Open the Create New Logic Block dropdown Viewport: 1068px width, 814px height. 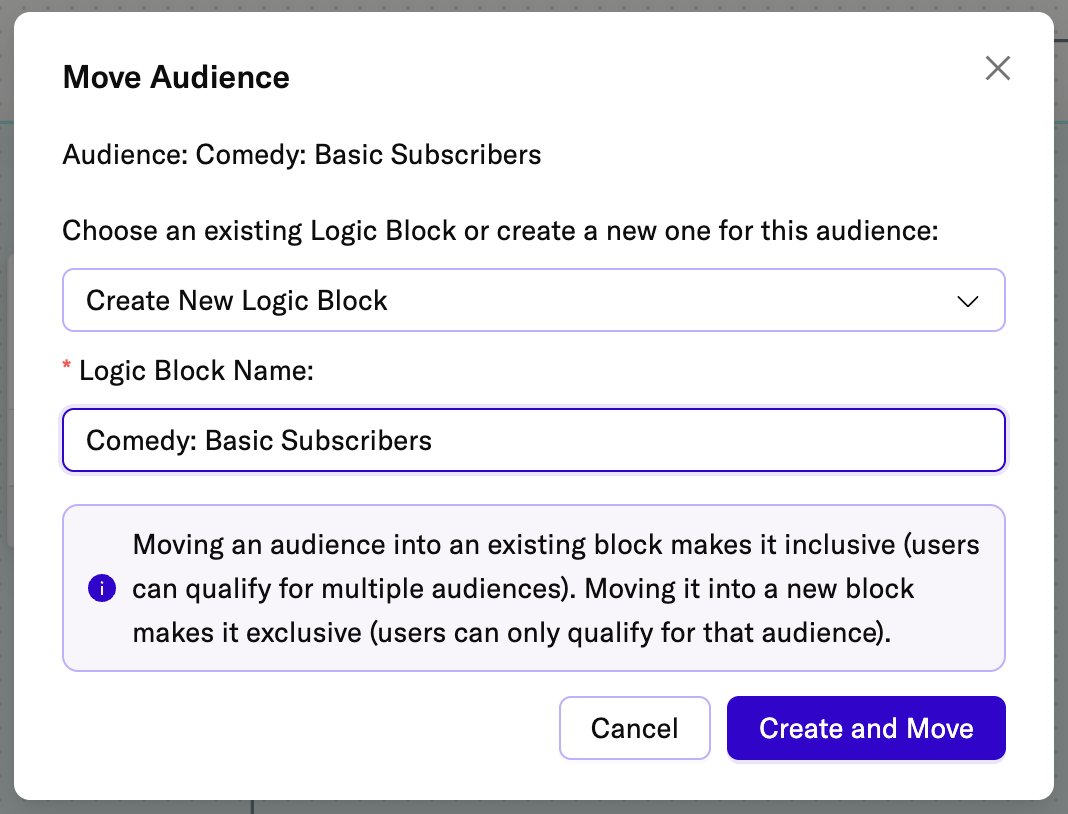[x=533, y=300]
